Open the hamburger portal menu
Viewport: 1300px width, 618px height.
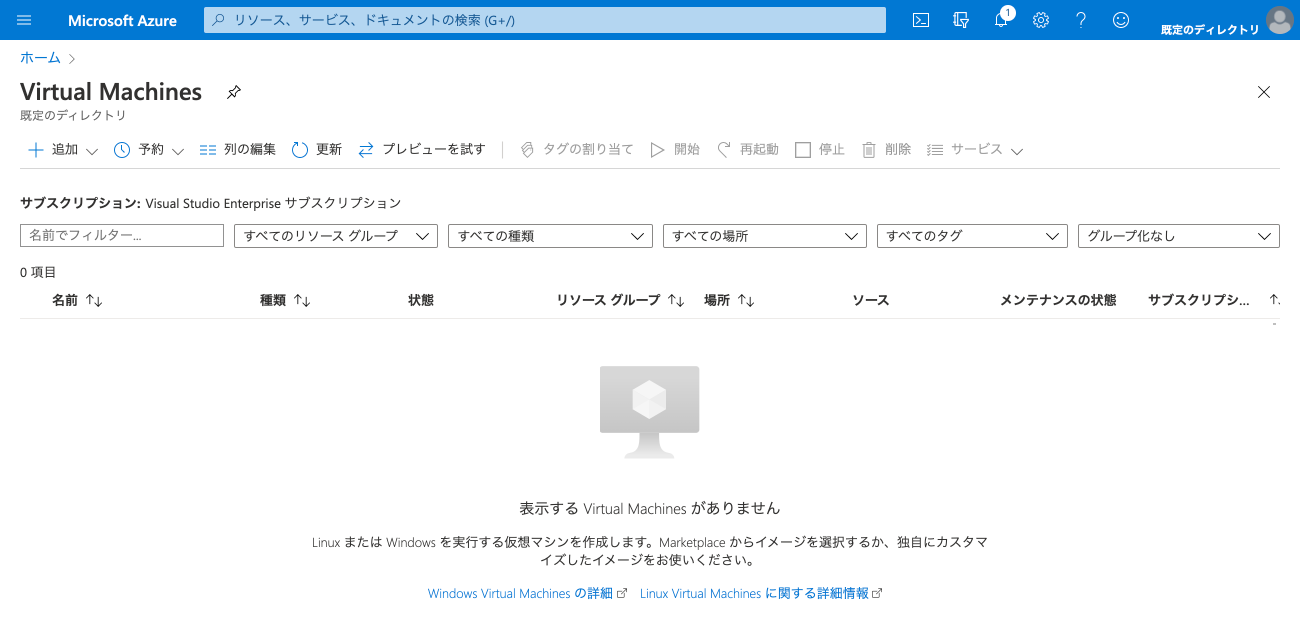(24, 20)
